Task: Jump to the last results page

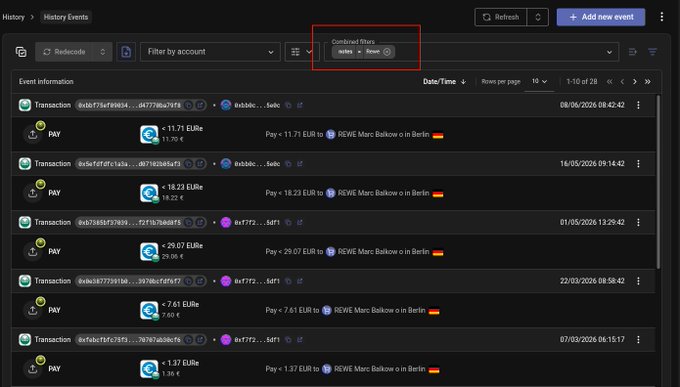Action: (647, 82)
